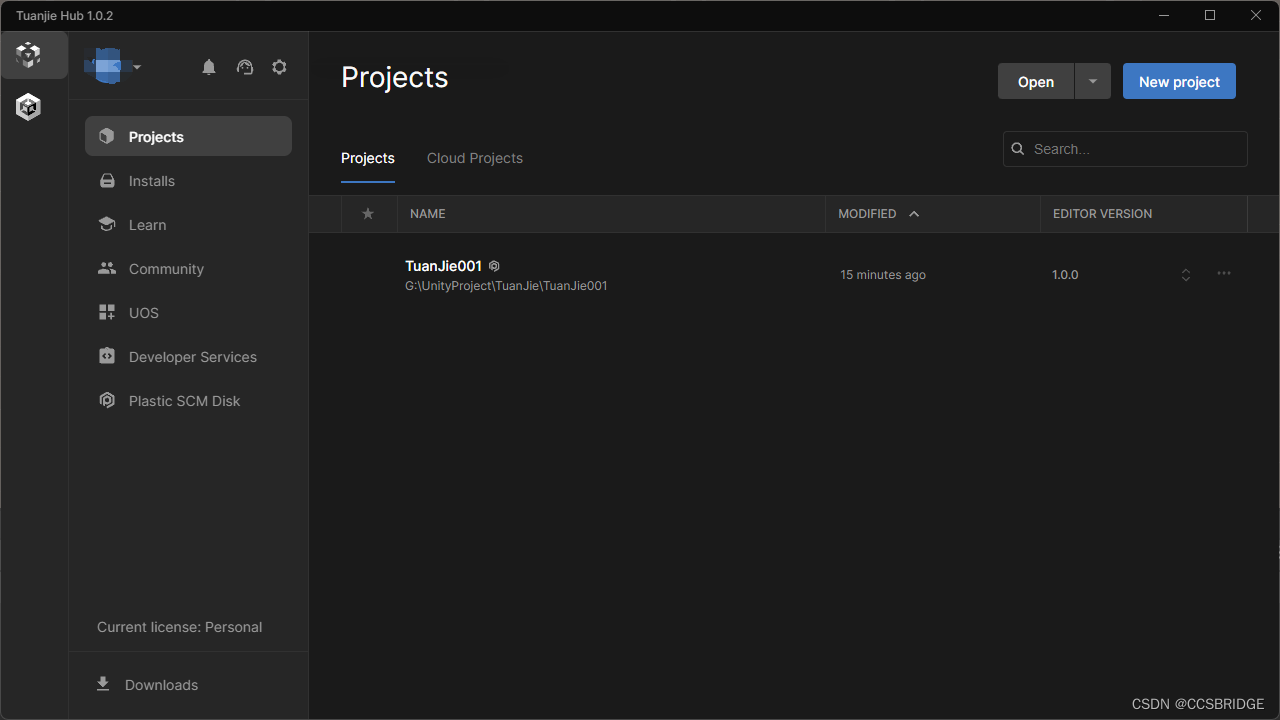This screenshot has height=720, width=1280.
Task: Click the icon next to TuanJie001 name
Action: point(494,266)
